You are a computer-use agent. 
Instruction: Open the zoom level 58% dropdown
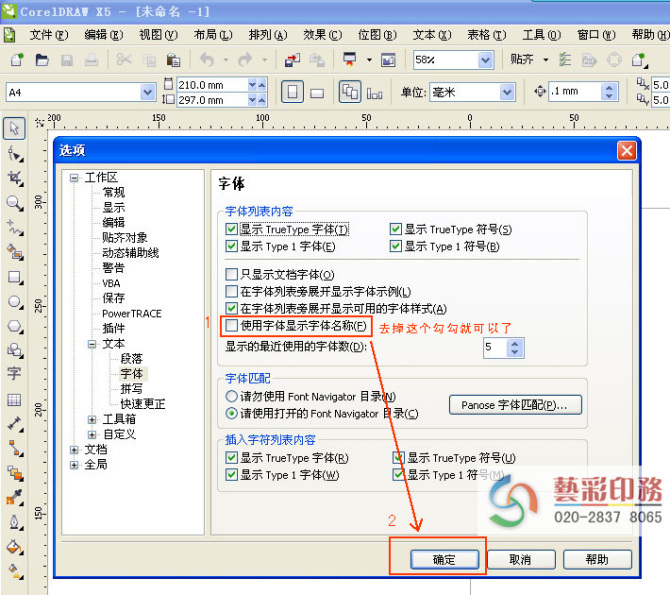(485, 60)
